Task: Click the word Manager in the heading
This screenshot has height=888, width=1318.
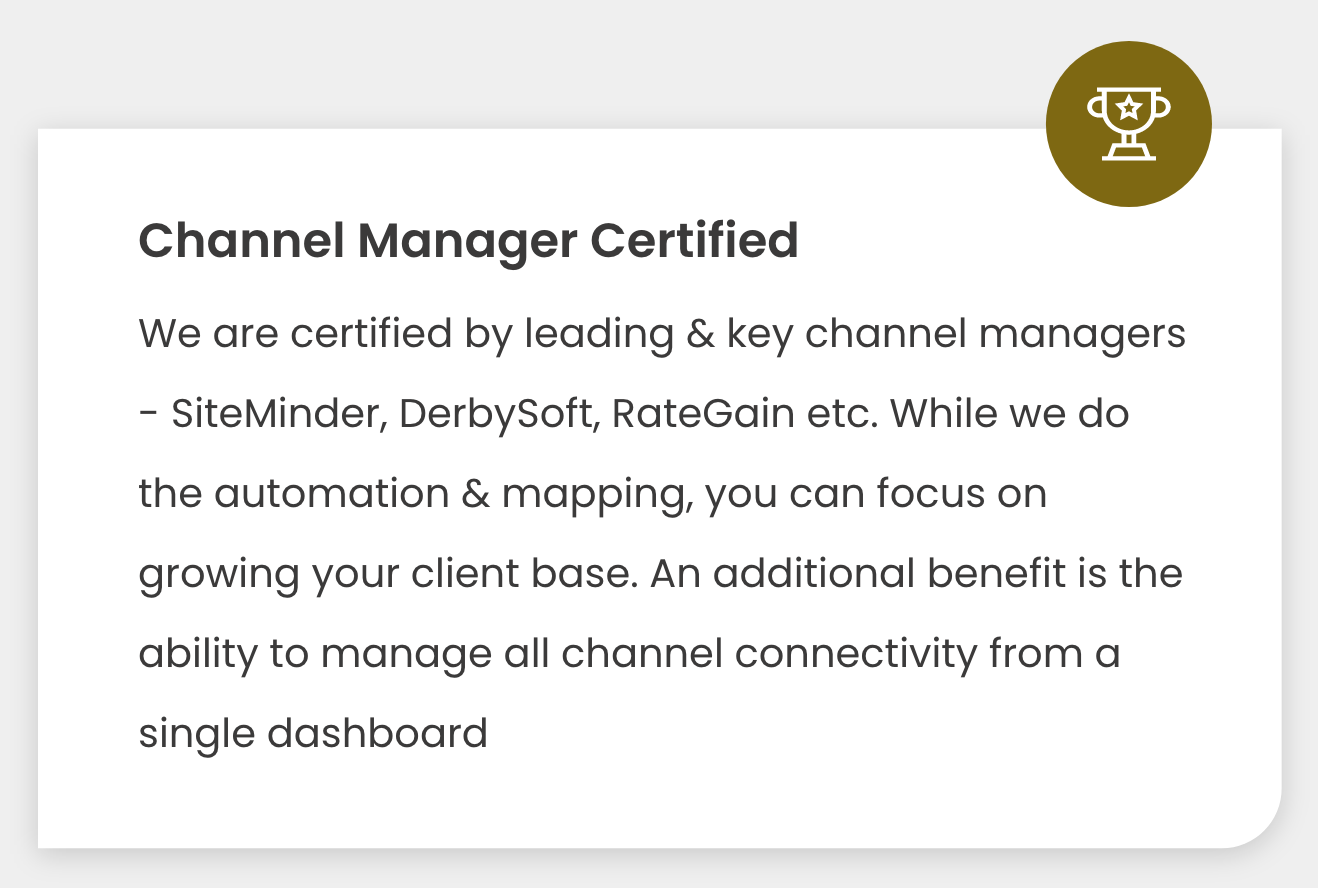Action: coord(466,243)
